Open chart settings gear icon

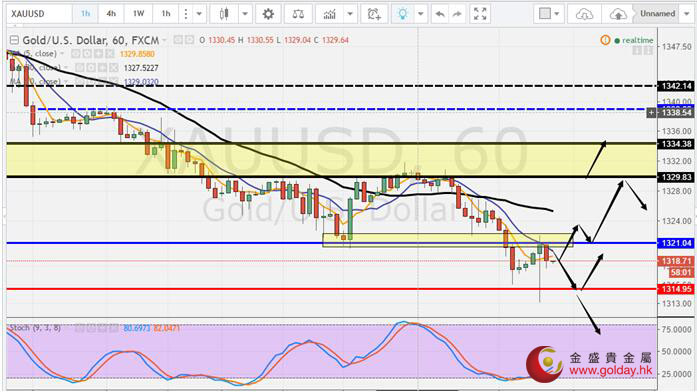[268, 14]
